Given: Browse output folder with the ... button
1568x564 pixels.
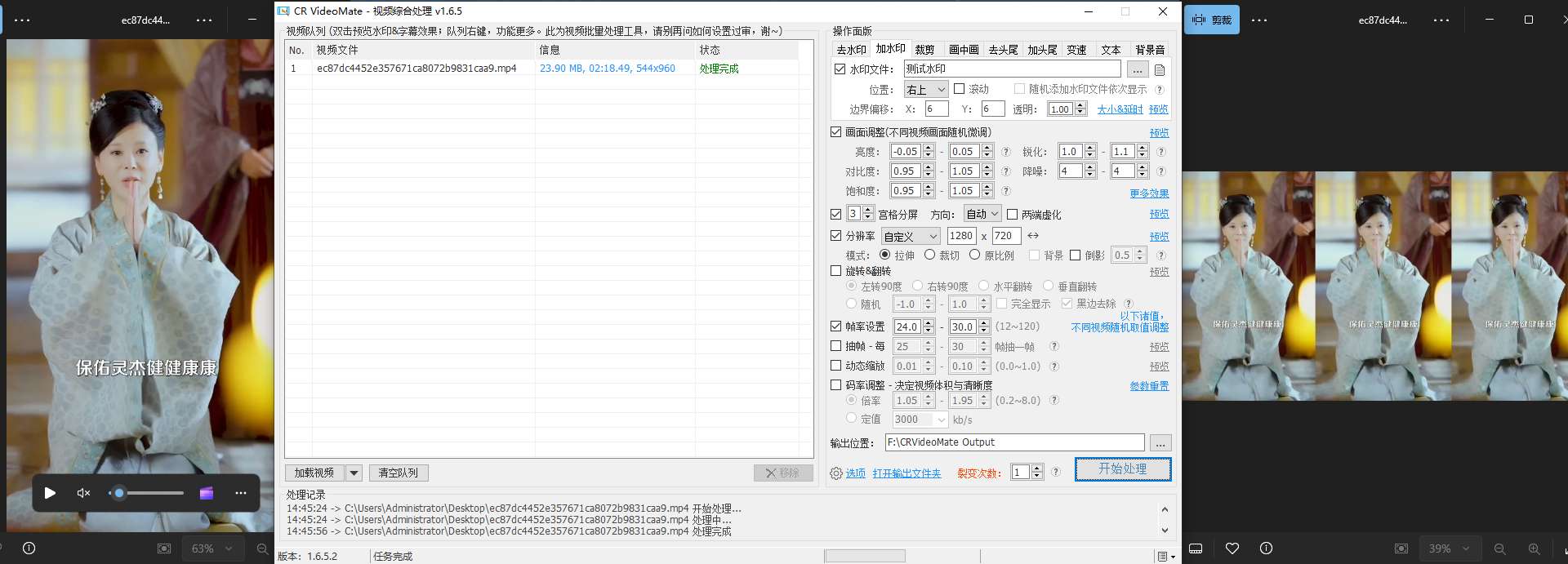Looking at the screenshot, I should [x=1160, y=443].
